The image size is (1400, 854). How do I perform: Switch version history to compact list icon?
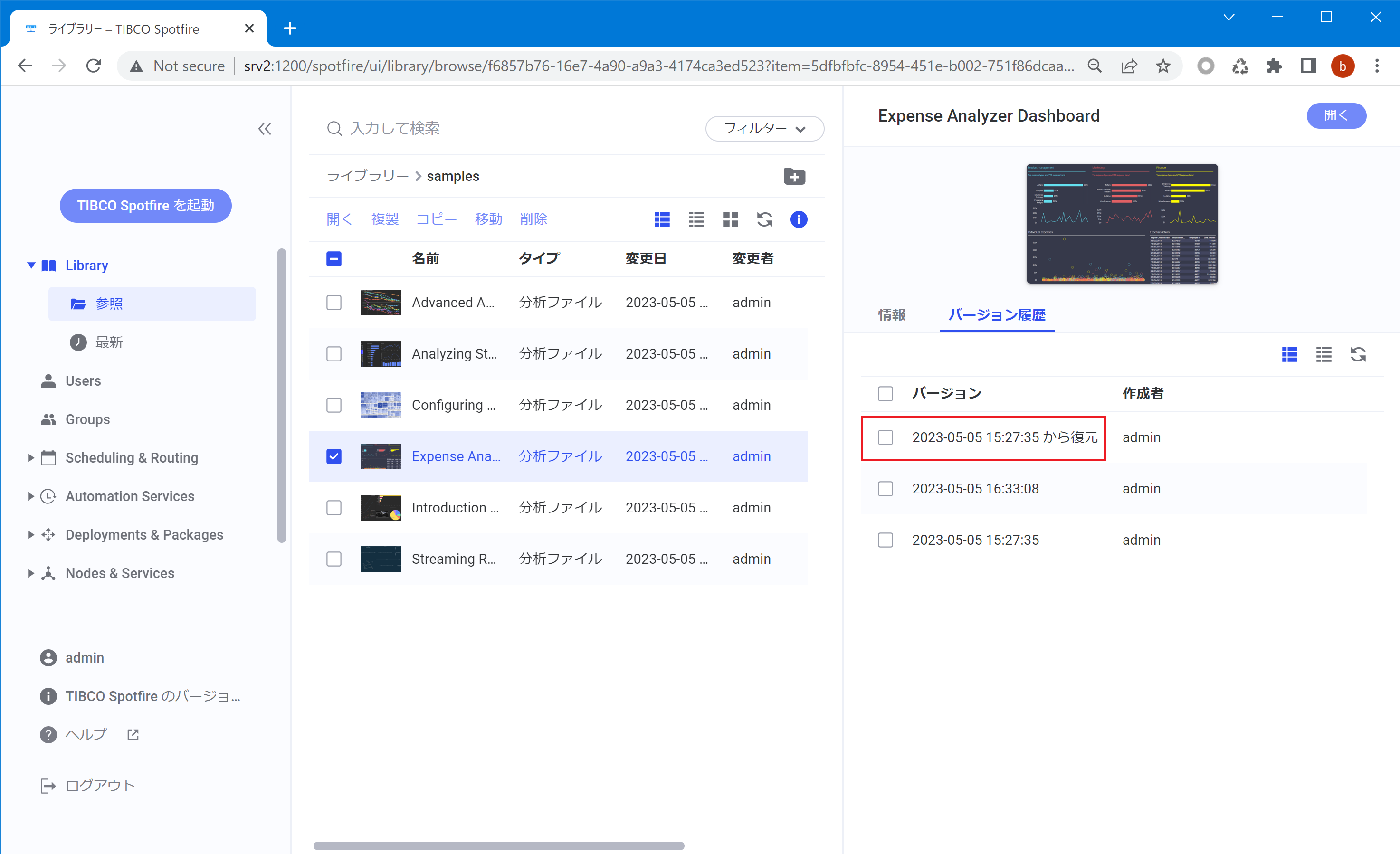(1324, 354)
